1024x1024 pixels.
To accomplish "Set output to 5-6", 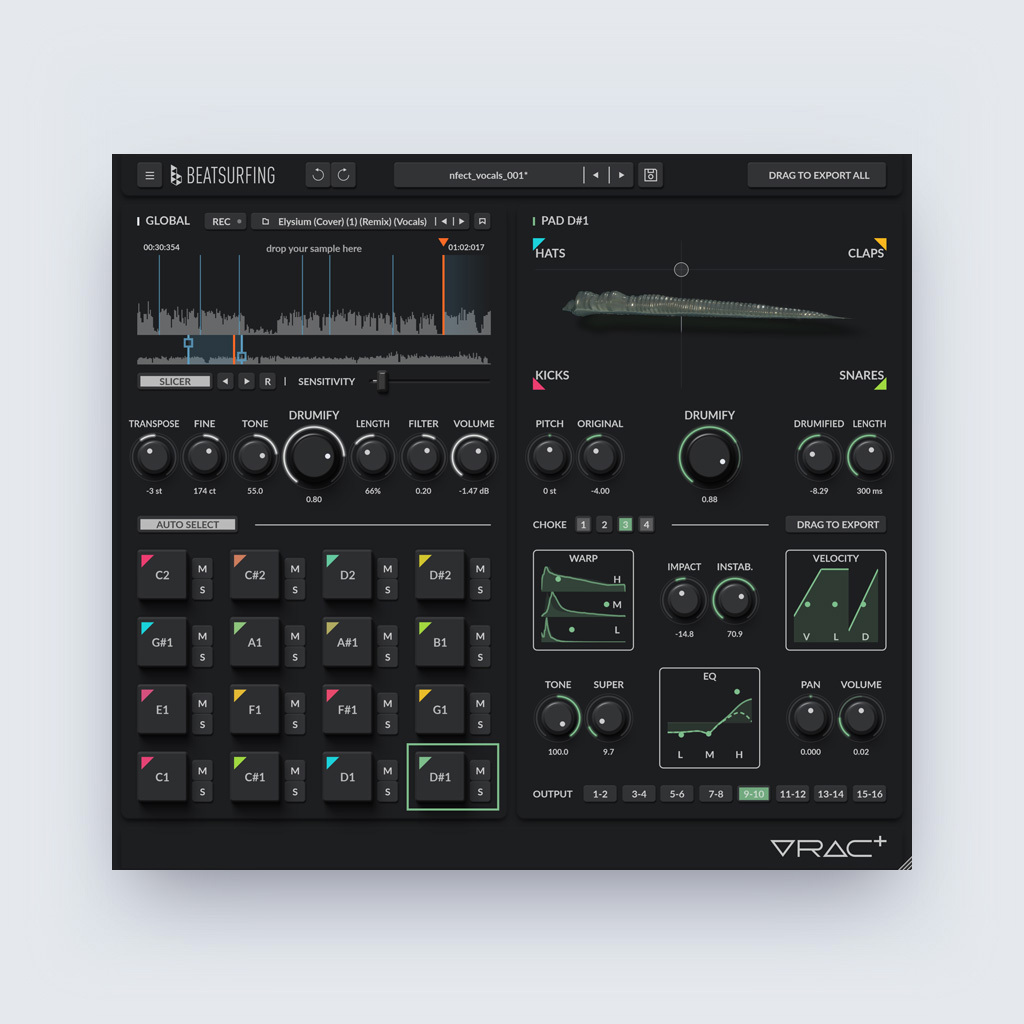I will coord(677,794).
